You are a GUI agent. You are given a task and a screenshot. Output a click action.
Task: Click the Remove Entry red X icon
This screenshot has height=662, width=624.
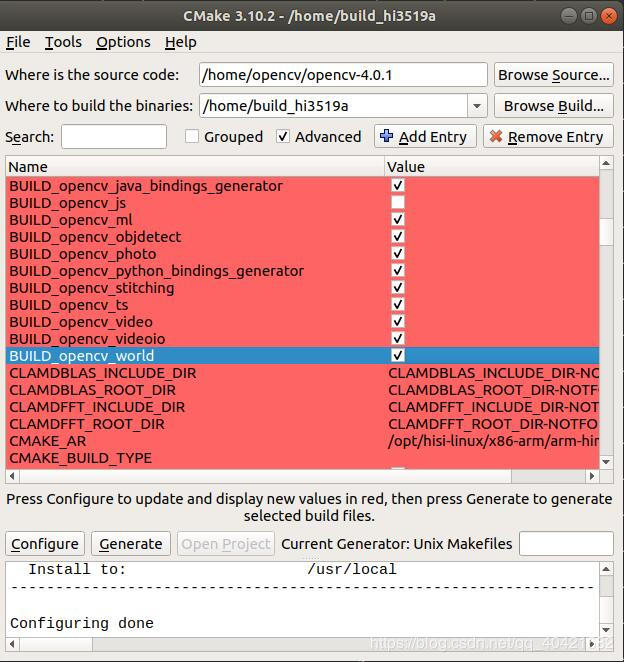(x=496, y=136)
